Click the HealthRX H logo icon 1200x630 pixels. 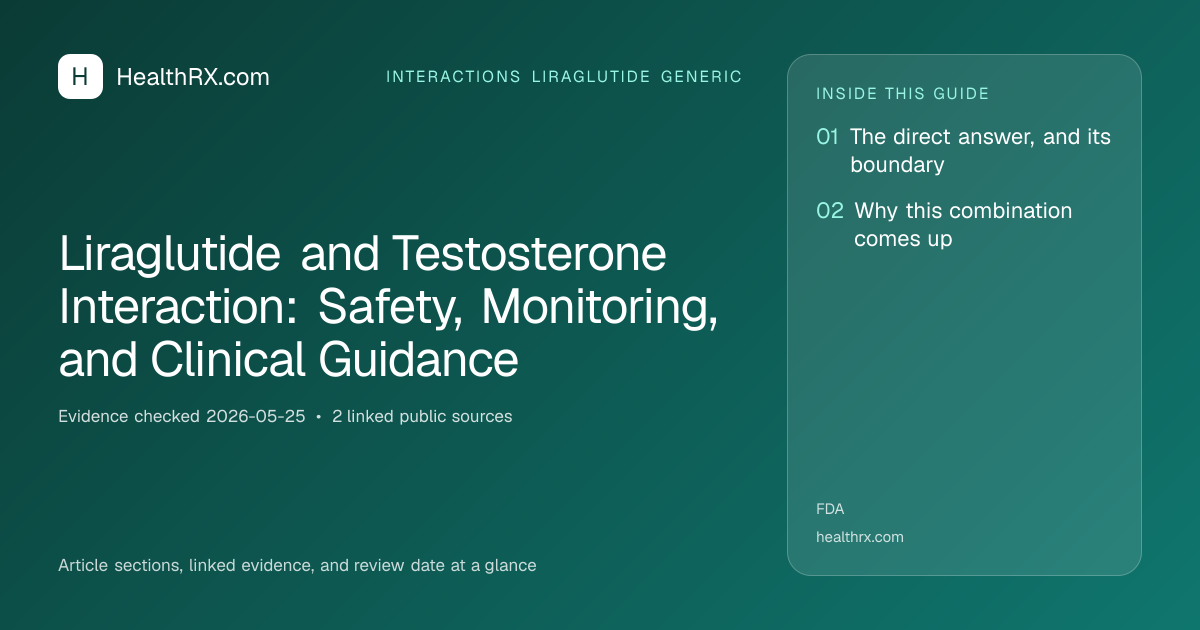pos(80,77)
